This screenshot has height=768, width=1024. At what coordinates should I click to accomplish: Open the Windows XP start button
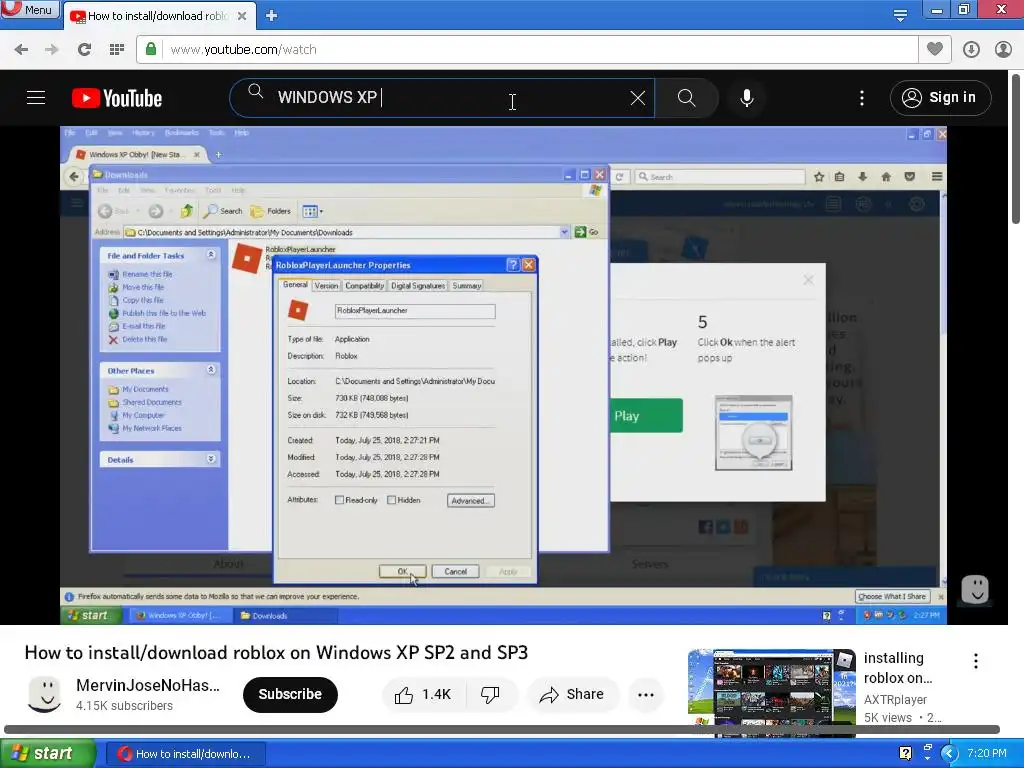46,754
